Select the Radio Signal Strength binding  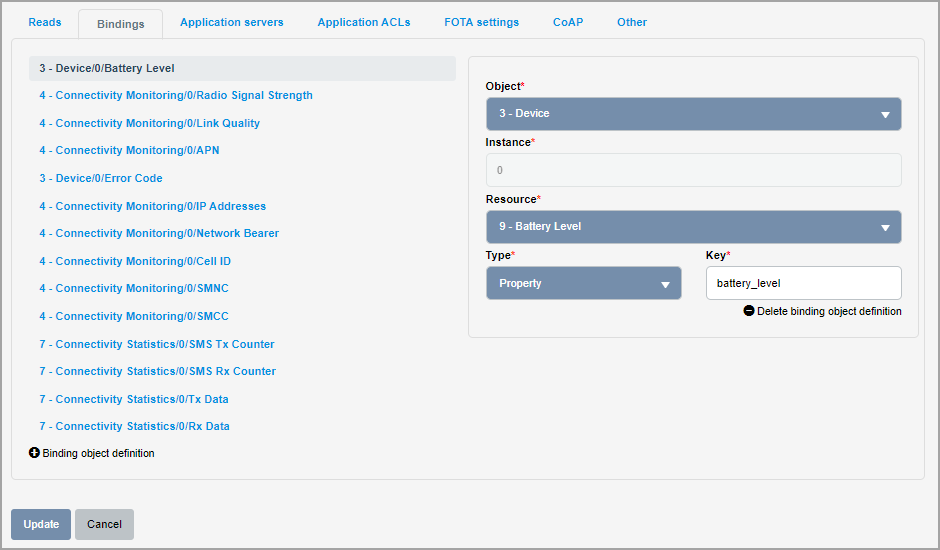click(x=176, y=95)
